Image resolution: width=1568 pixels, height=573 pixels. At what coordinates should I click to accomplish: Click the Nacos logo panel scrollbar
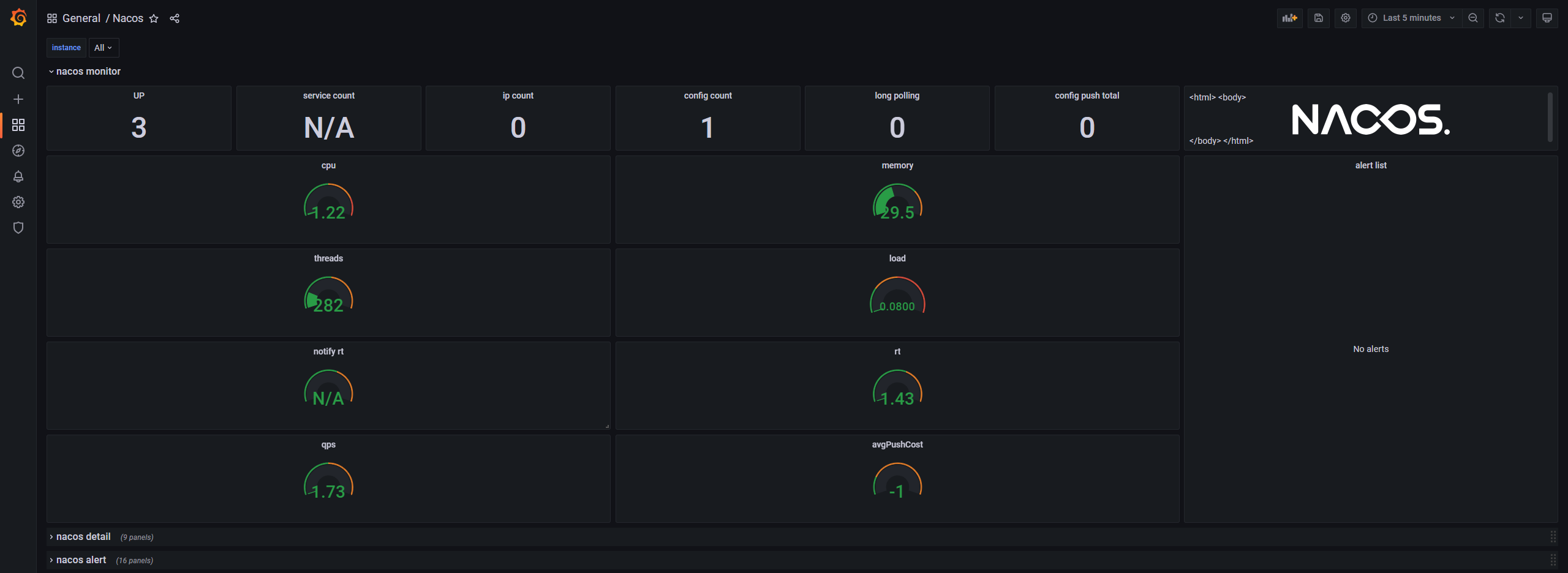1550,116
